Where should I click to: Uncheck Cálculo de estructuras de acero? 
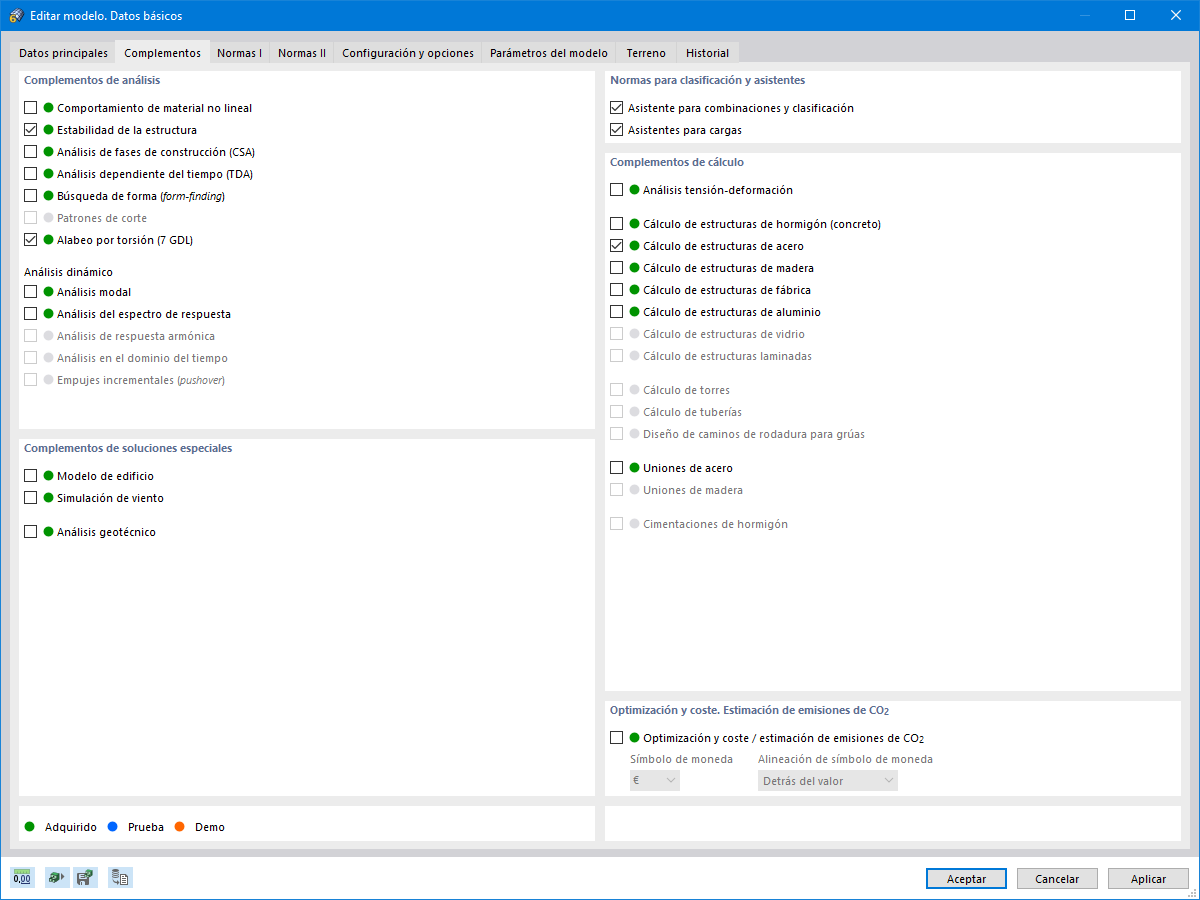(x=617, y=245)
